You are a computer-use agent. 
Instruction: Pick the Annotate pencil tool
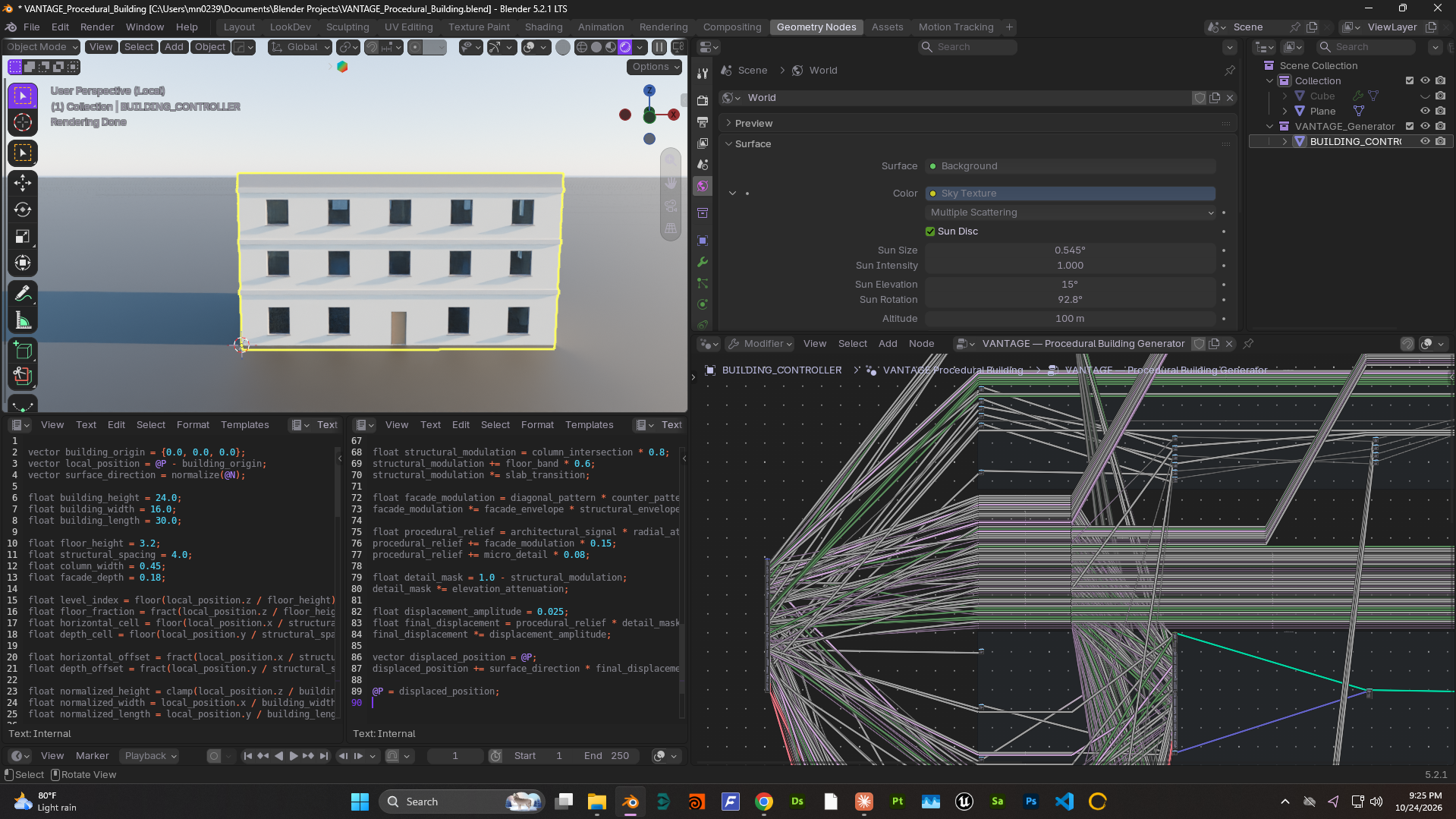click(x=23, y=293)
